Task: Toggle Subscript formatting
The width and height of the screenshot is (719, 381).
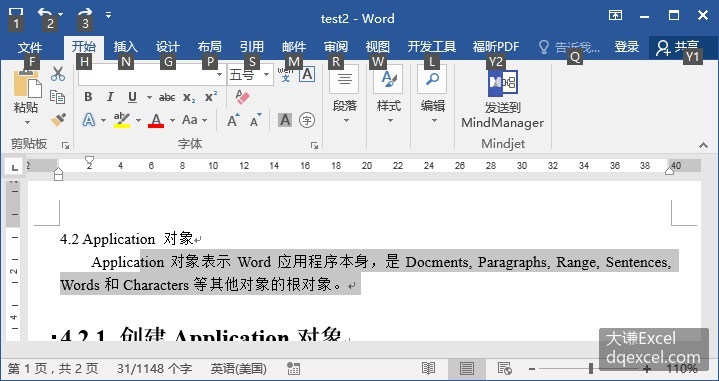Action: tap(189, 97)
